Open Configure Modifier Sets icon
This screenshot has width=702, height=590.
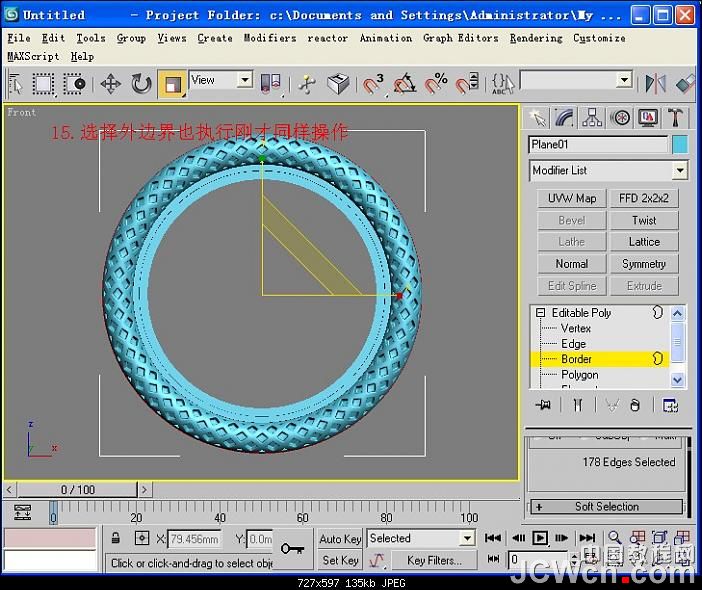click(670, 405)
